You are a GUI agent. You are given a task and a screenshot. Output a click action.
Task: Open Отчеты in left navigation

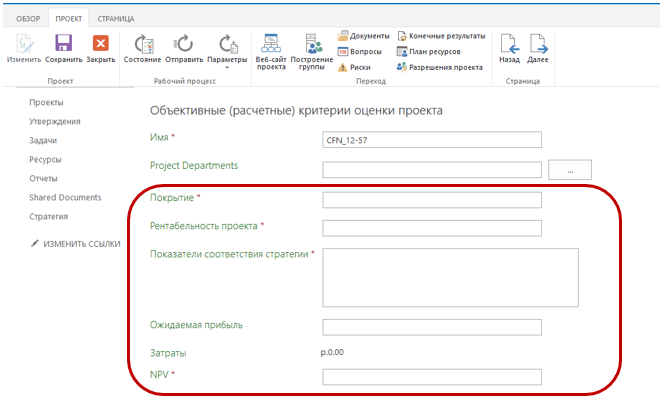[43, 179]
